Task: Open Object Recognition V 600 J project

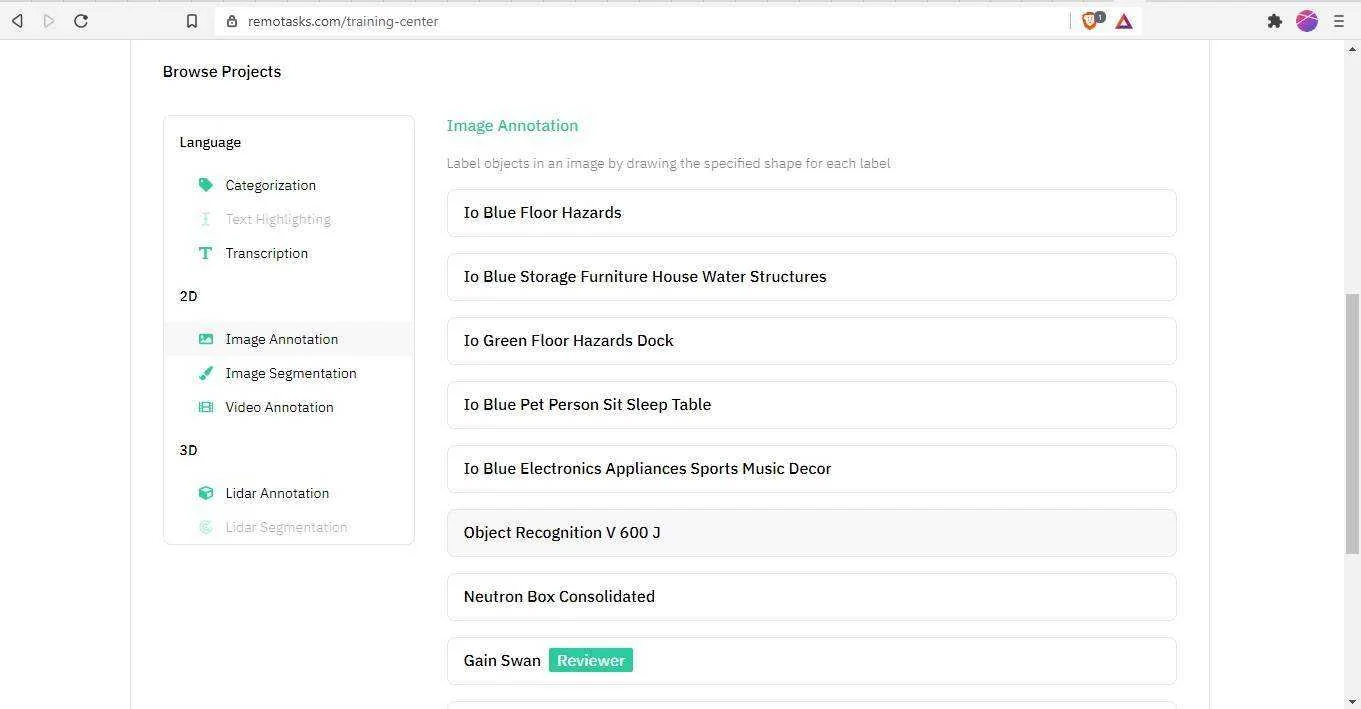Action: [x=811, y=533]
